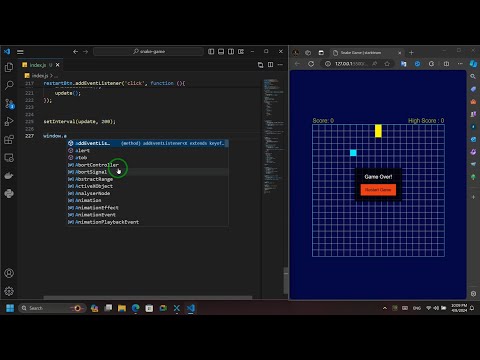Open the Search view in VS Code sidebar
The image size is (480, 360).
9,85
